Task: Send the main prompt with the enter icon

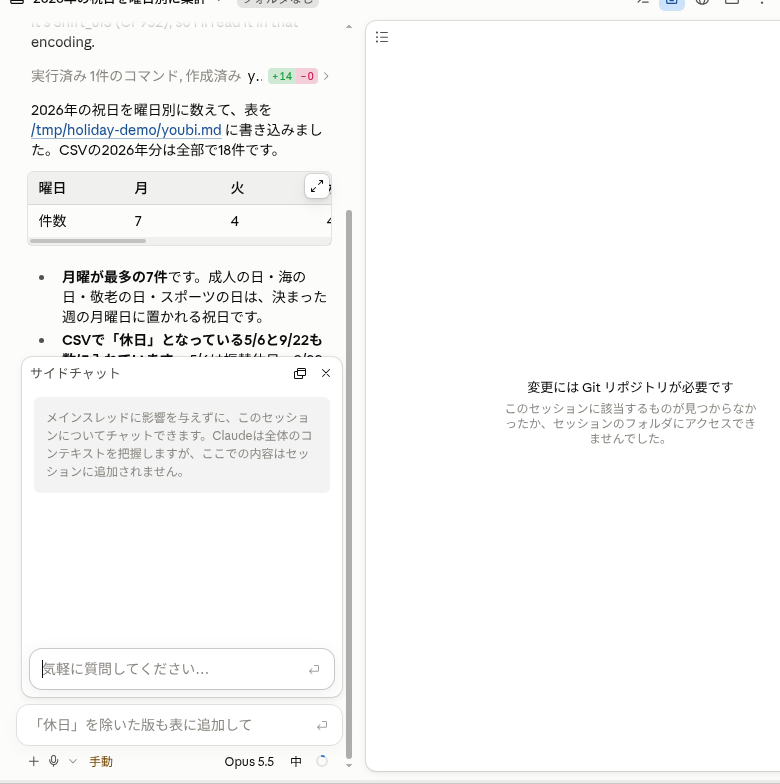Action: 322,725
